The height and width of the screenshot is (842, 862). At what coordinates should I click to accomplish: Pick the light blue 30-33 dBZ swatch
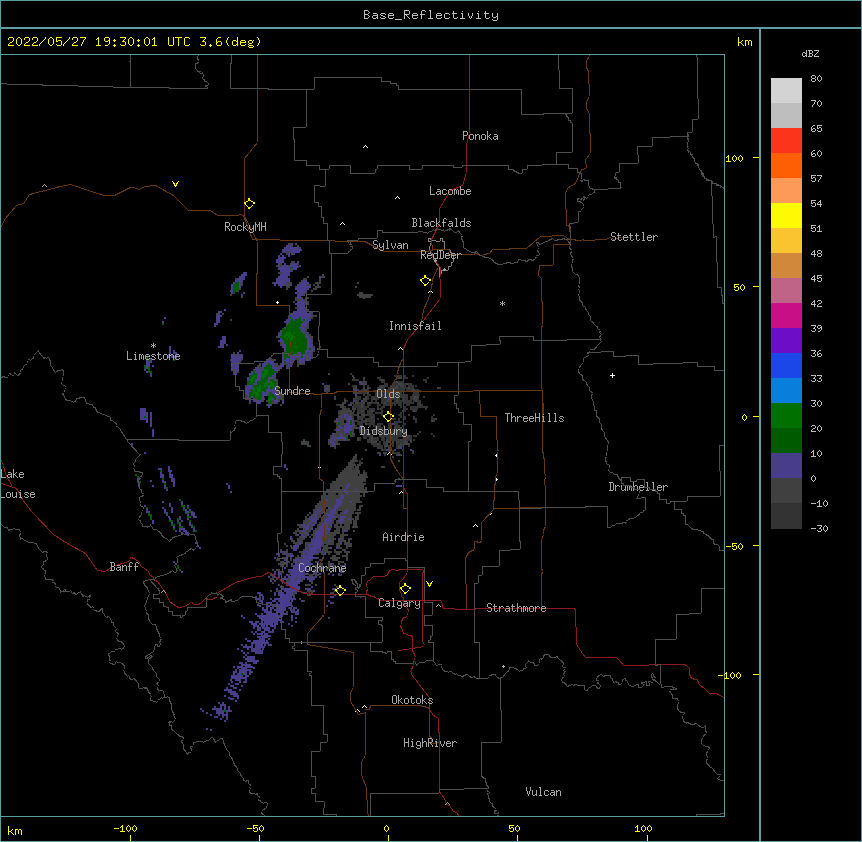click(x=786, y=390)
